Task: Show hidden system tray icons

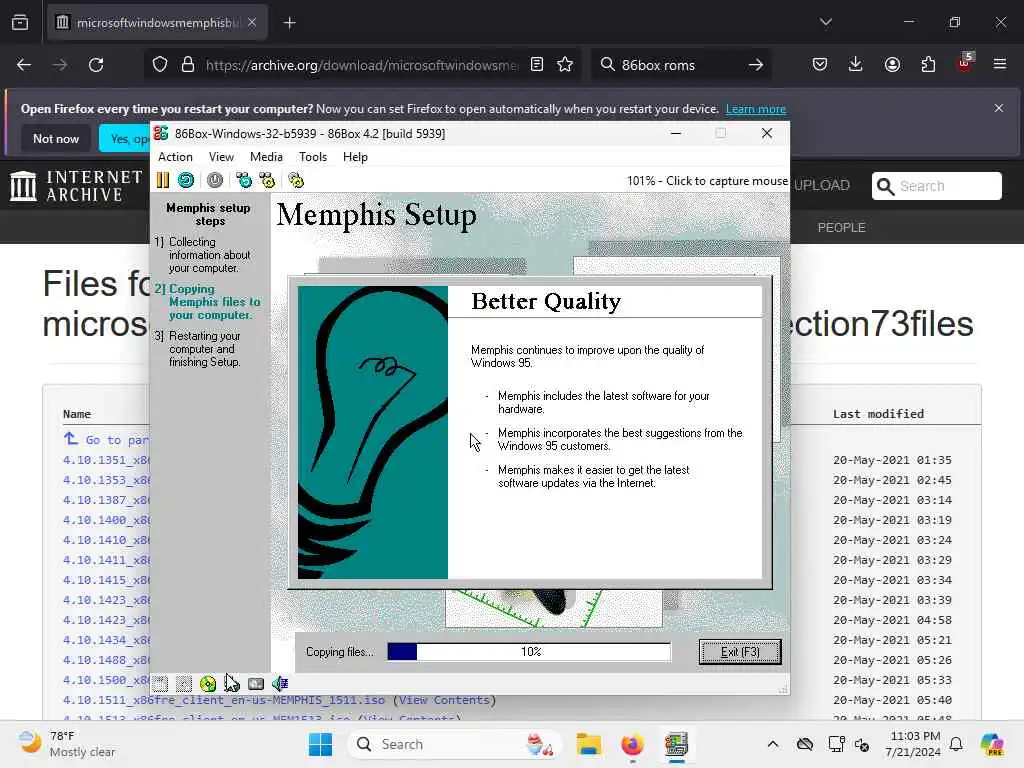Action: point(773,744)
